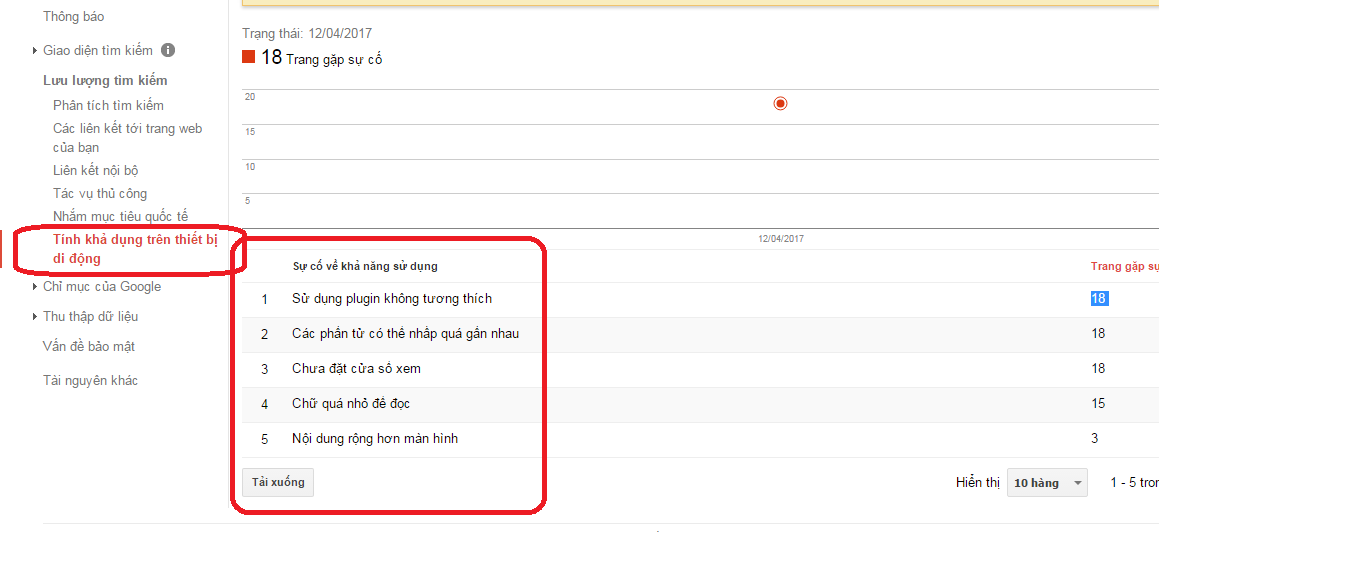Select Tác vụ thủ công menu item
This screenshot has width=1357, height=582.
point(100,193)
